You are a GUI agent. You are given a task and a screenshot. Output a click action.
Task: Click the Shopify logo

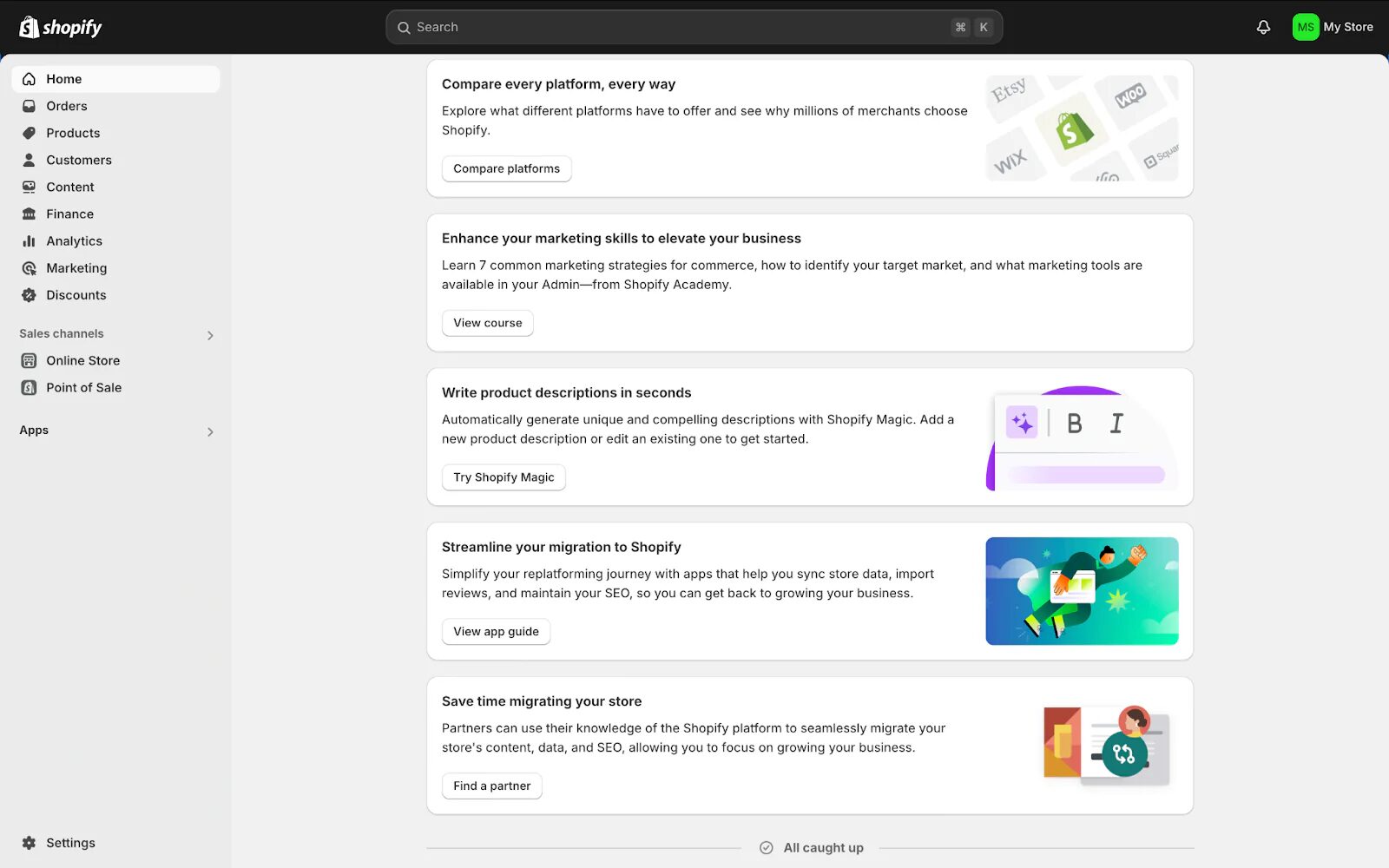61,27
